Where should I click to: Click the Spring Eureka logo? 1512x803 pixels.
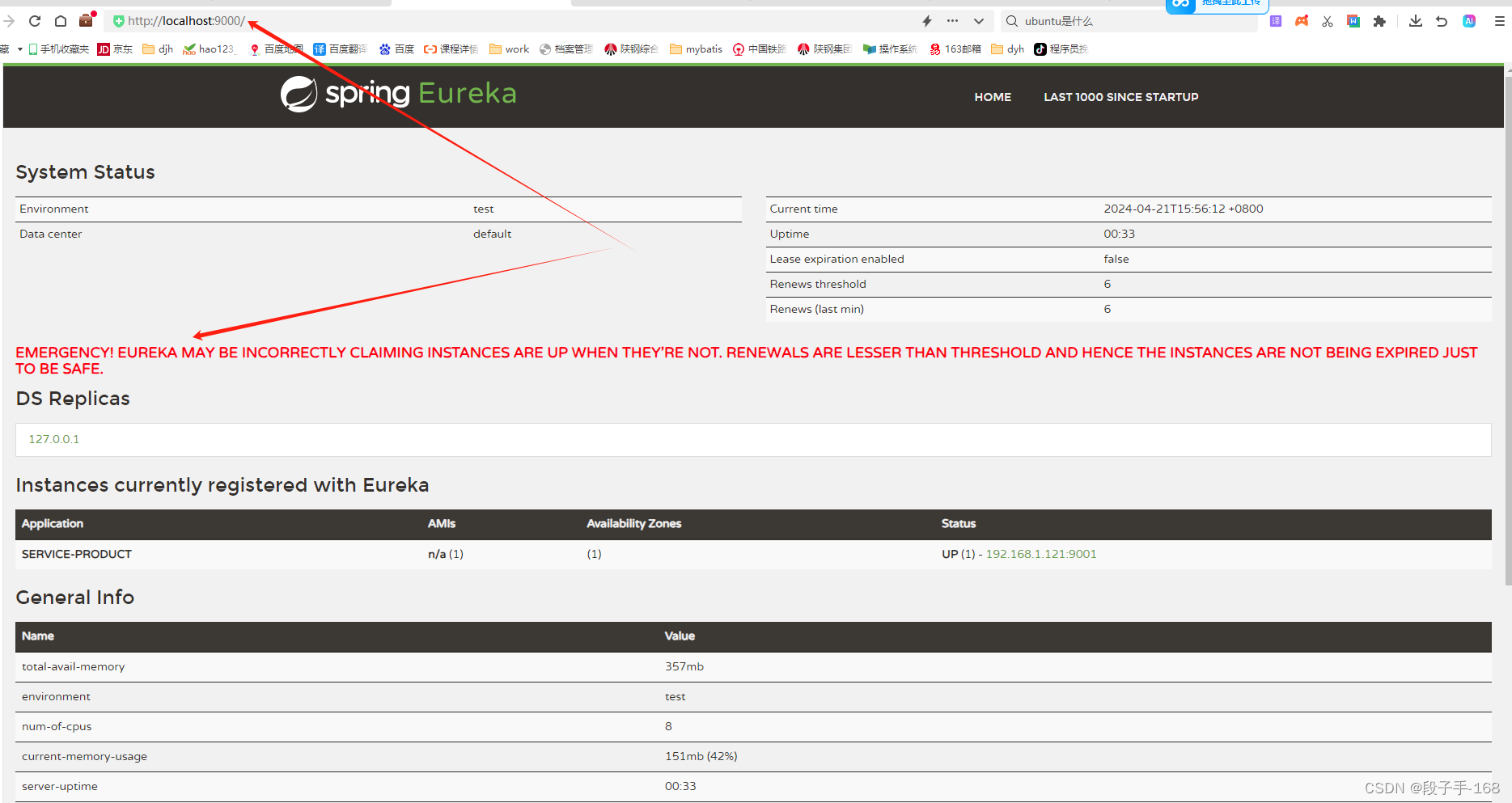click(x=398, y=94)
